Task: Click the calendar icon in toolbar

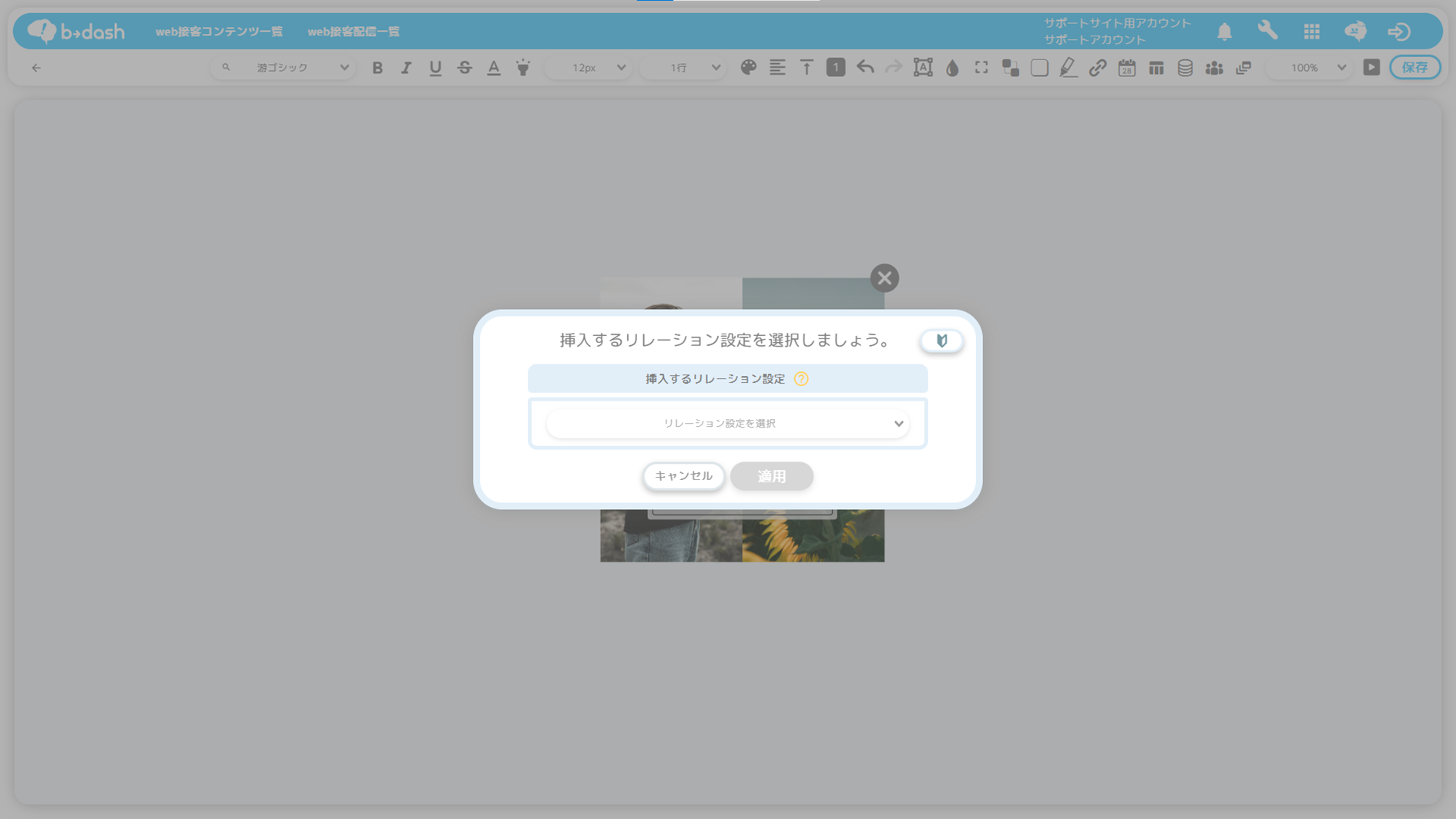Action: 1126,68
